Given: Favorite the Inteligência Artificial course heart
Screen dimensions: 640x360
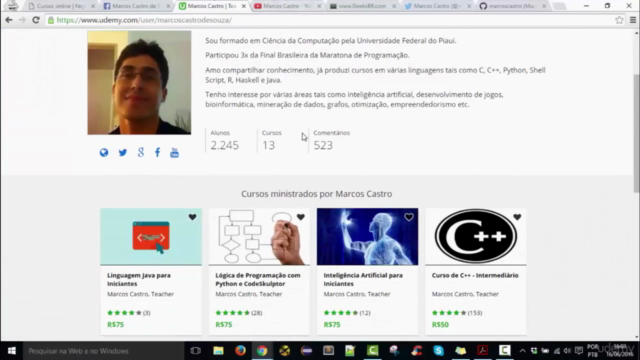Looking at the screenshot, I should click(409, 217).
